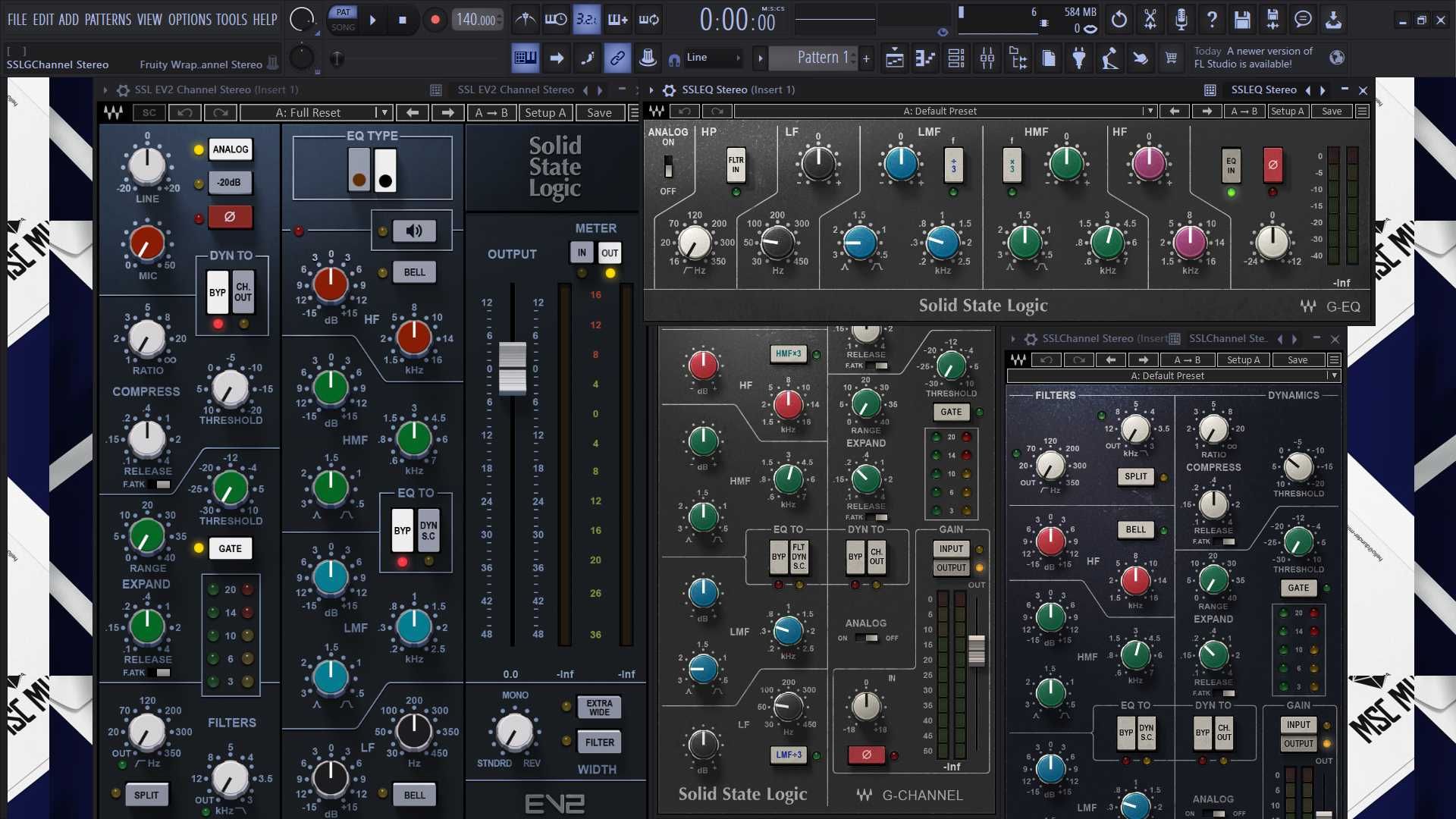Click A→B copy button in SSLEQ toolbar
The image size is (1456, 819).
click(1244, 111)
